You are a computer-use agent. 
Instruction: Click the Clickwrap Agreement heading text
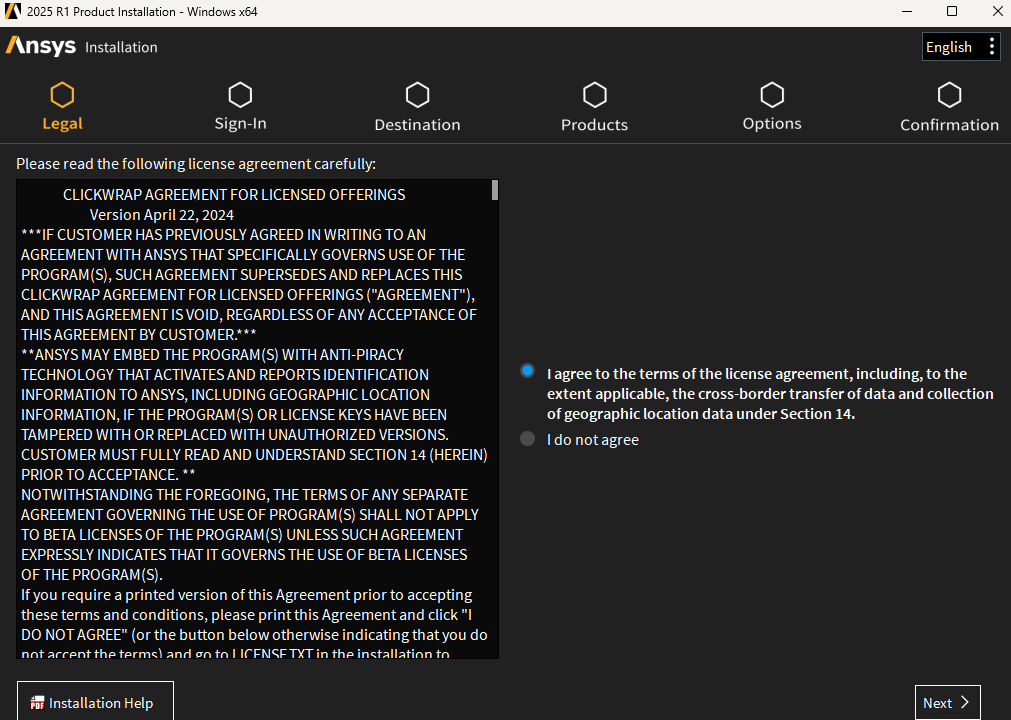234,195
